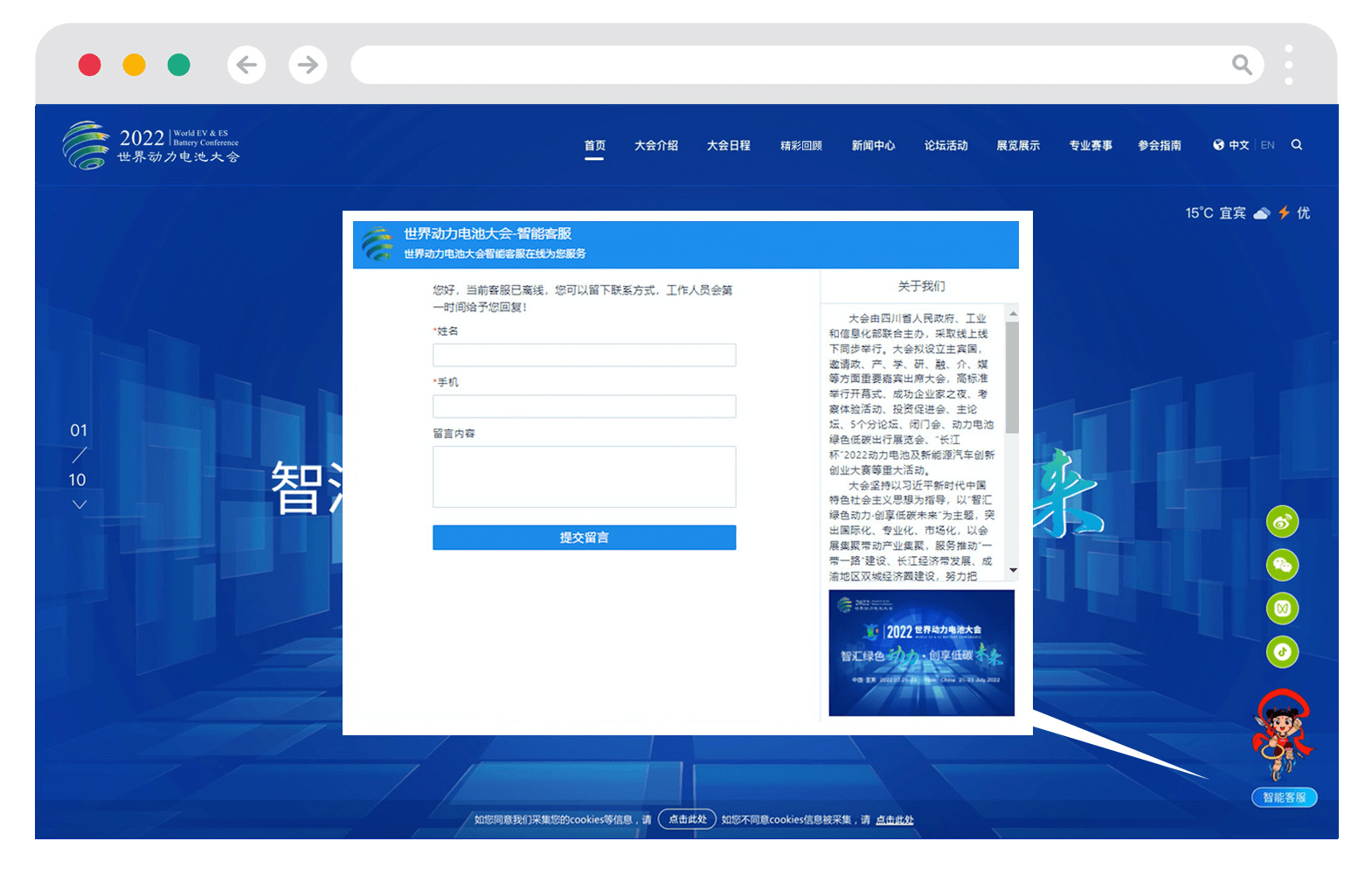The width and height of the screenshot is (1372, 869).
Task: Click the World EV & ES Battery Conference logo
Action: pyautogui.click(x=150, y=145)
